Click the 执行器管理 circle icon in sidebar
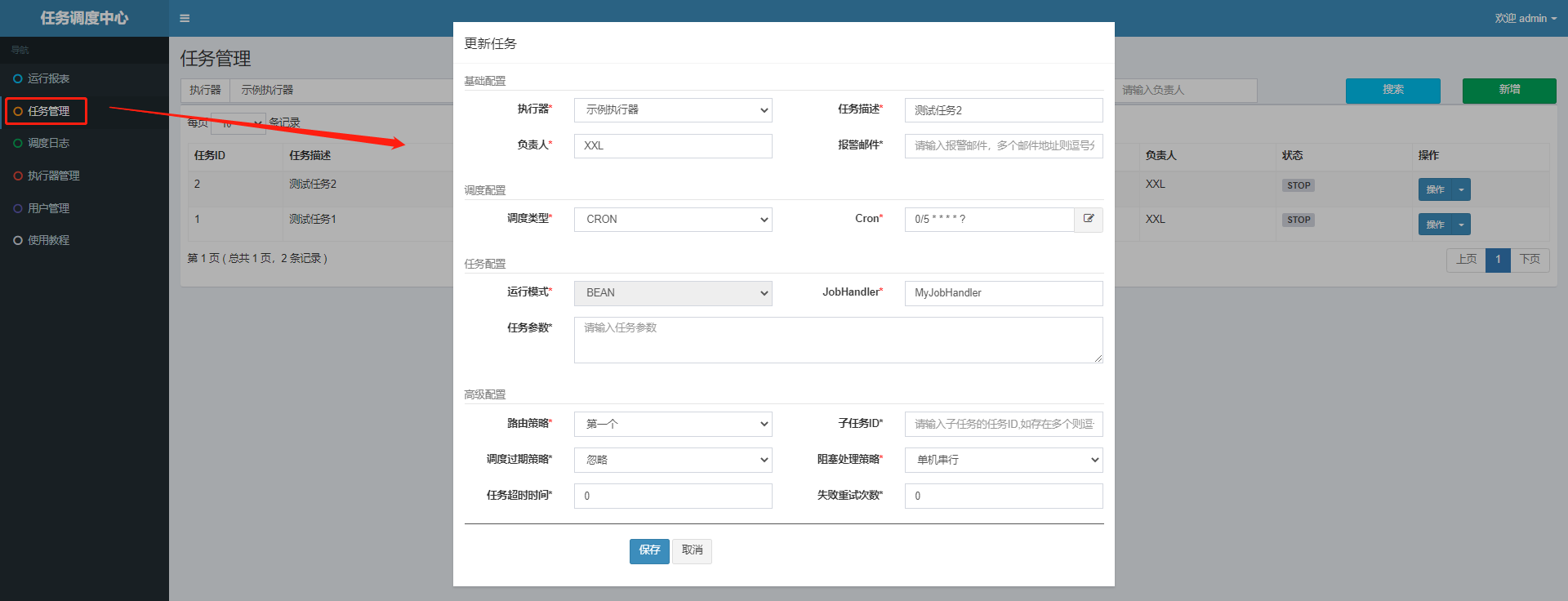The height and width of the screenshot is (601, 1568). point(18,176)
